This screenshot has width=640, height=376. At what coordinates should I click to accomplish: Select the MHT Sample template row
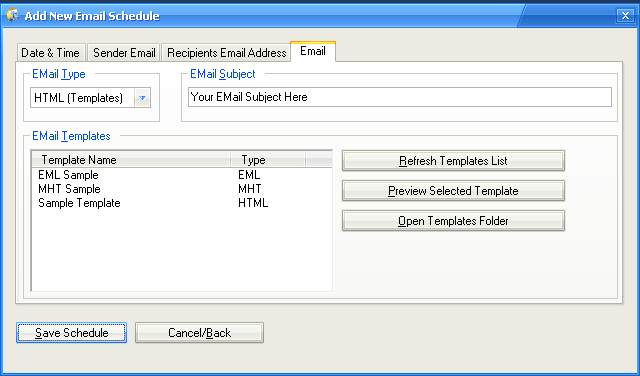(x=182, y=189)
